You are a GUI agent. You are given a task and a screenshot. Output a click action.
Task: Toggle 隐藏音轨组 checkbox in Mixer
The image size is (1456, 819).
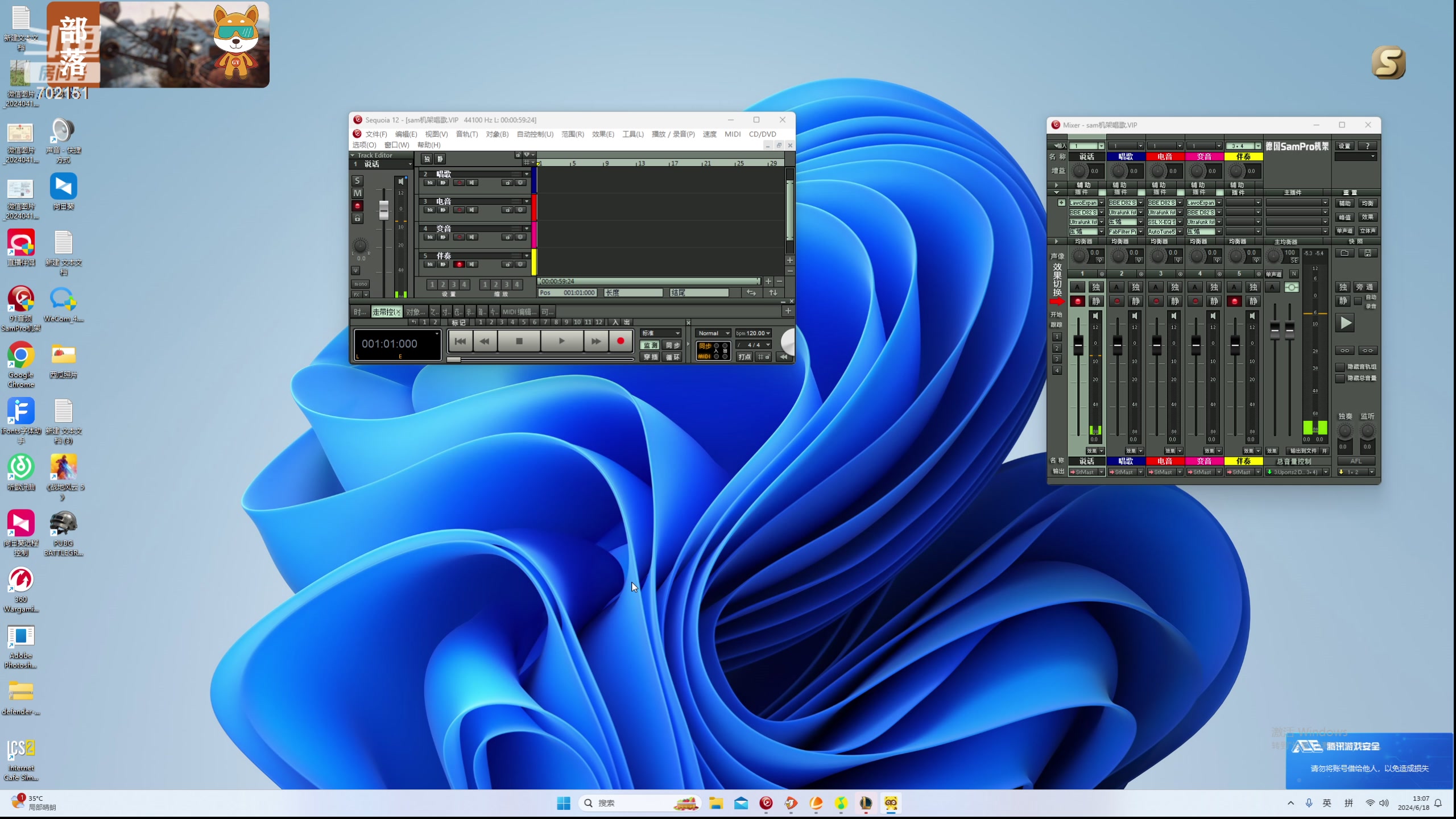pyautogui.click(x=1341, y=367)
